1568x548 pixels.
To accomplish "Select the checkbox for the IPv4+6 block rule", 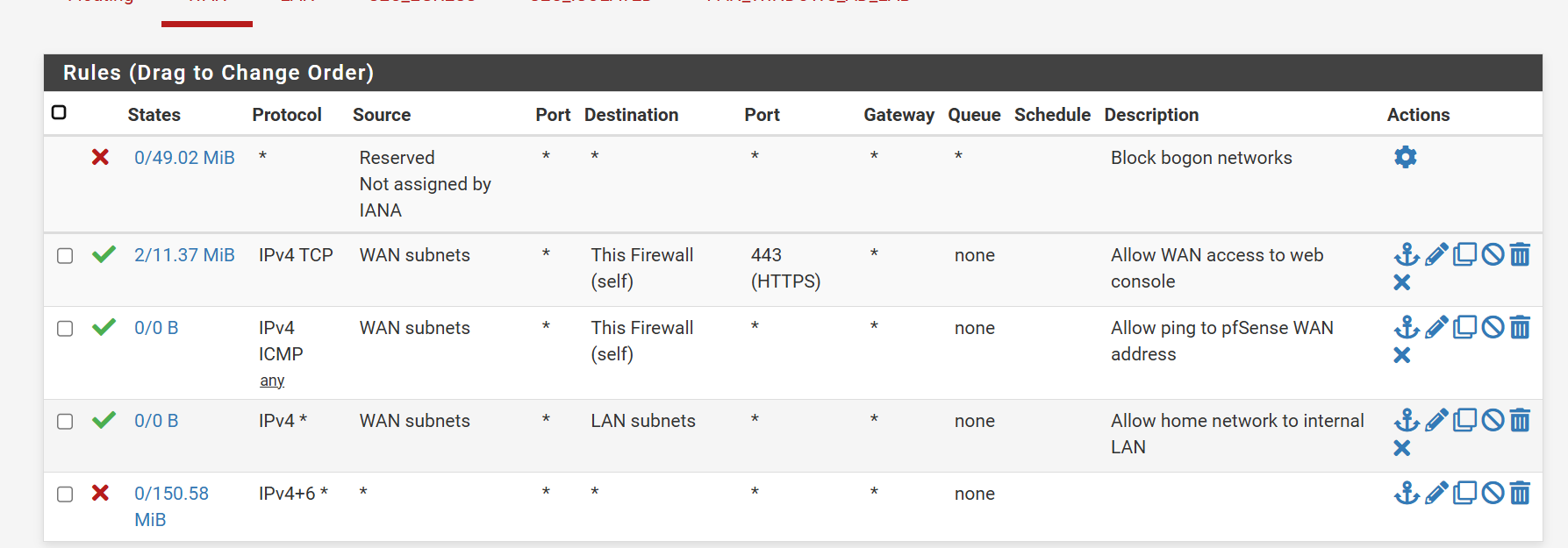I will coord(65,494).
